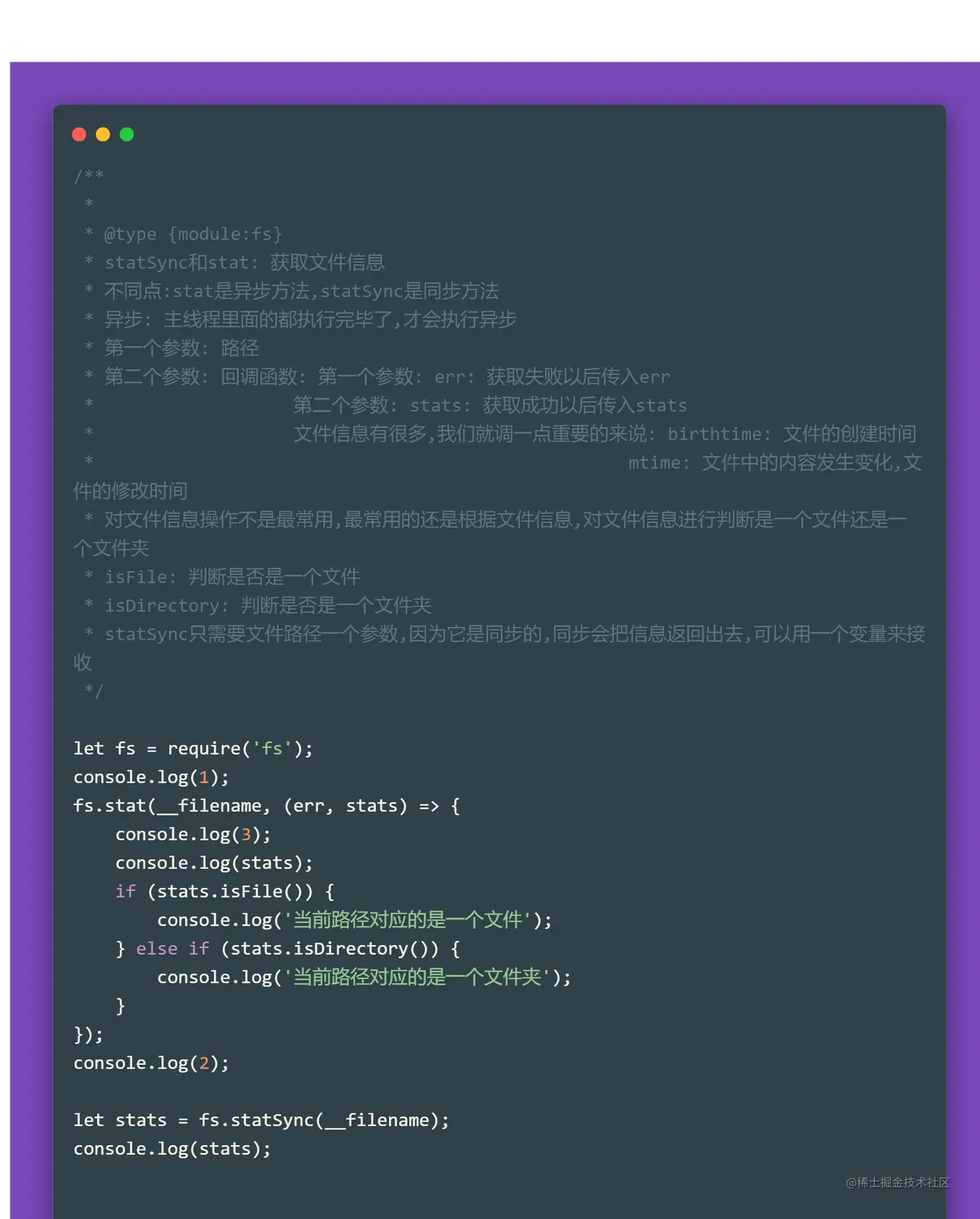Click the @type {module:fs} comment
Viewport: 980px width, 1219px height.
click(192, 234)
